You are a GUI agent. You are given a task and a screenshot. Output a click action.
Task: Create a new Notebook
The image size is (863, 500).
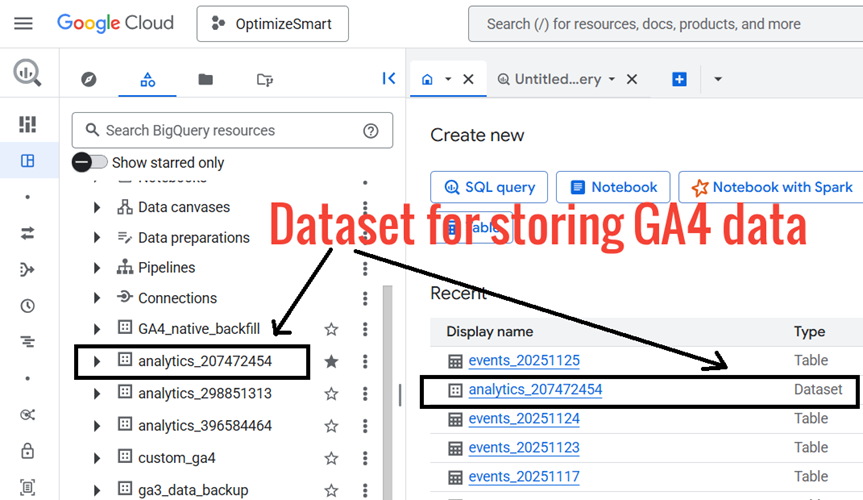click(x=613, y=187)
